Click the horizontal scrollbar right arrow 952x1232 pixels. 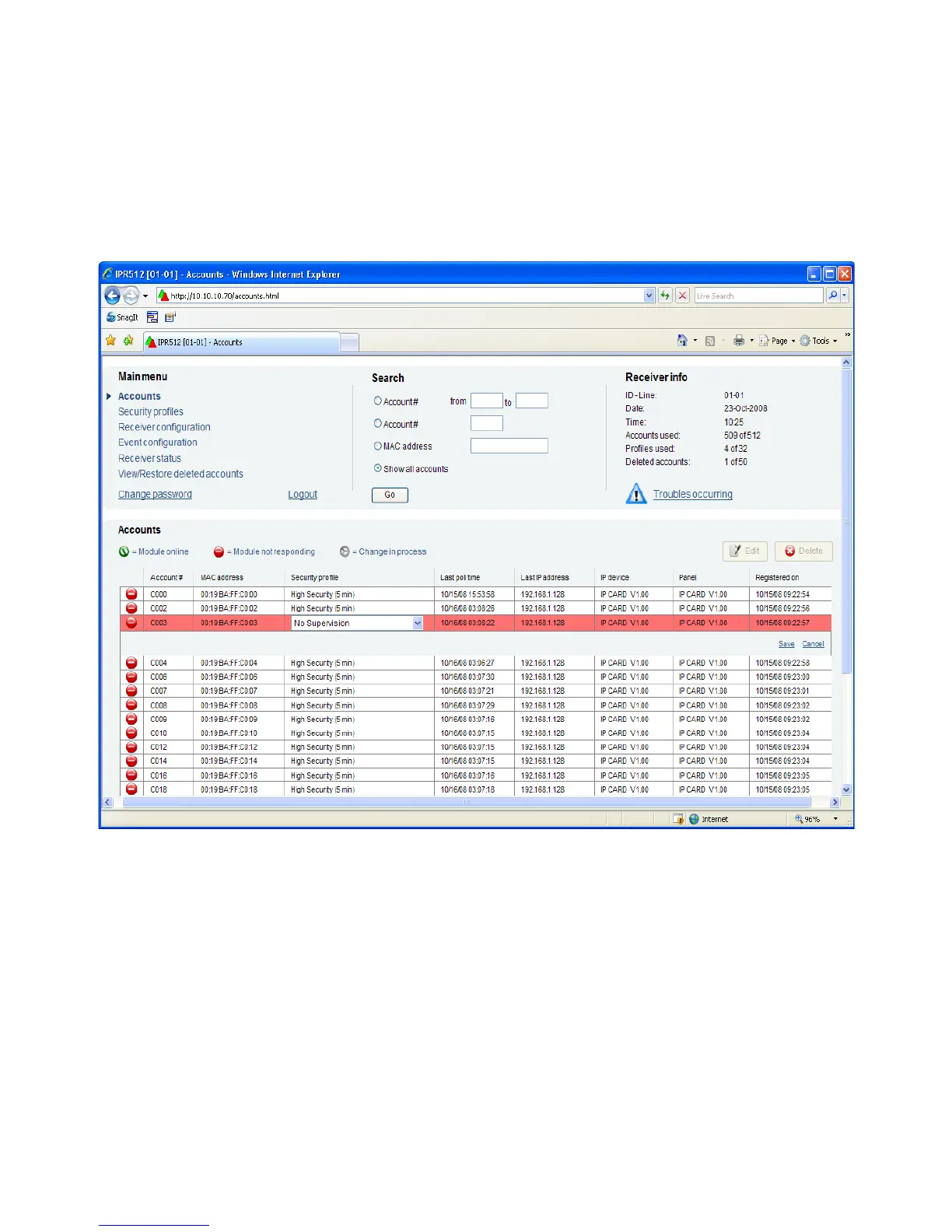click(x=835, y=802)
